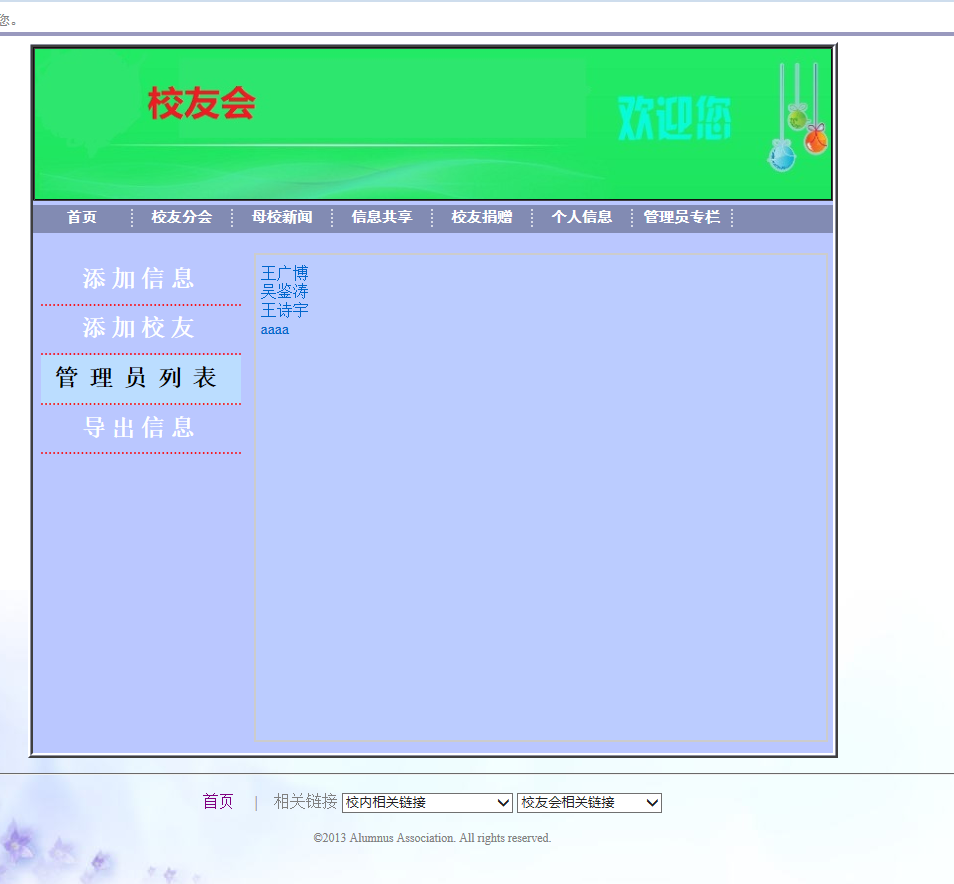The image size is (954, 884).
Task: Open the footer 首页 link
Action: tap(217, 800)
